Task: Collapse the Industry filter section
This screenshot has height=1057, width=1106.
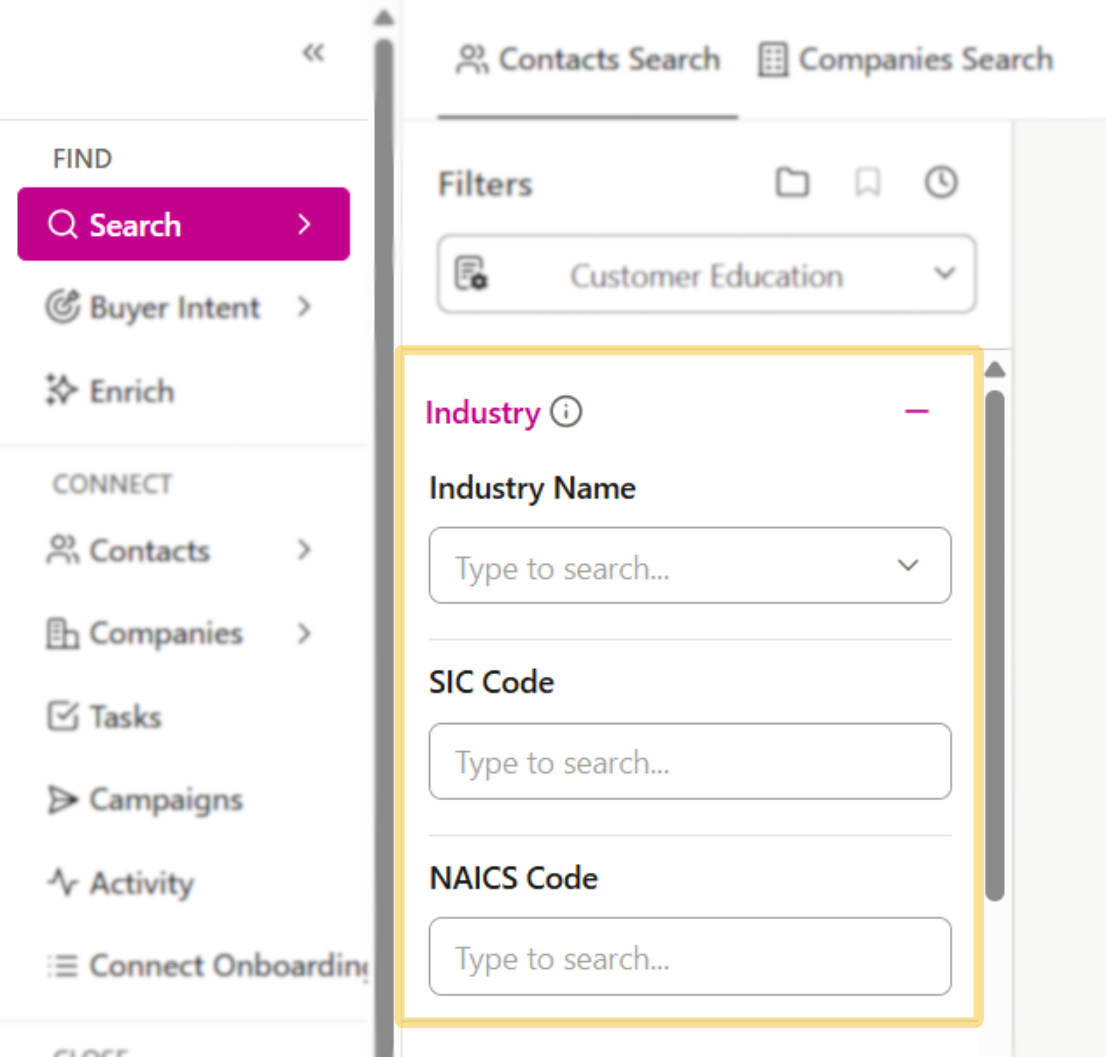Action: pos(916,411)
